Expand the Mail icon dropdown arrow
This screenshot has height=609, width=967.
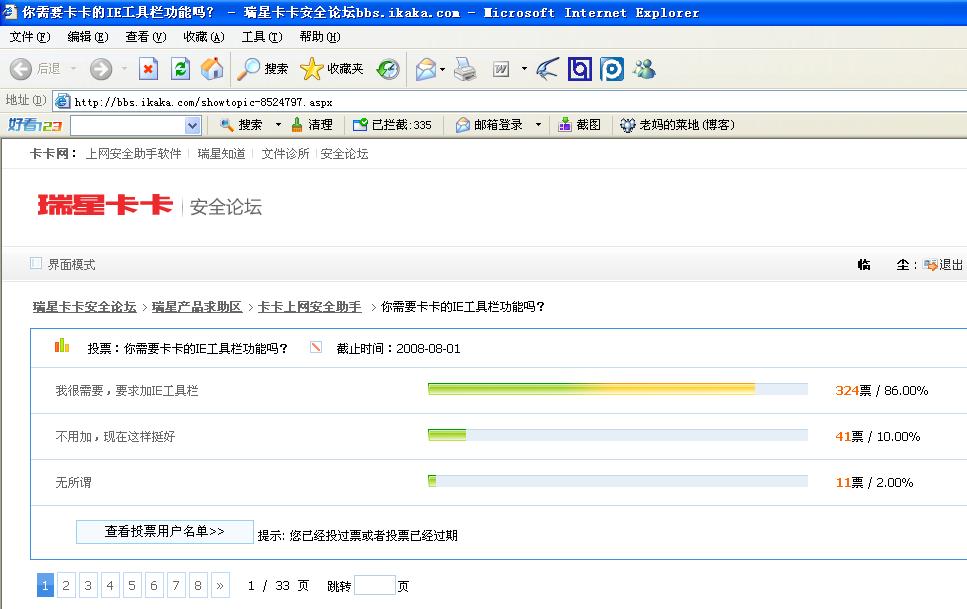(442, 69)
